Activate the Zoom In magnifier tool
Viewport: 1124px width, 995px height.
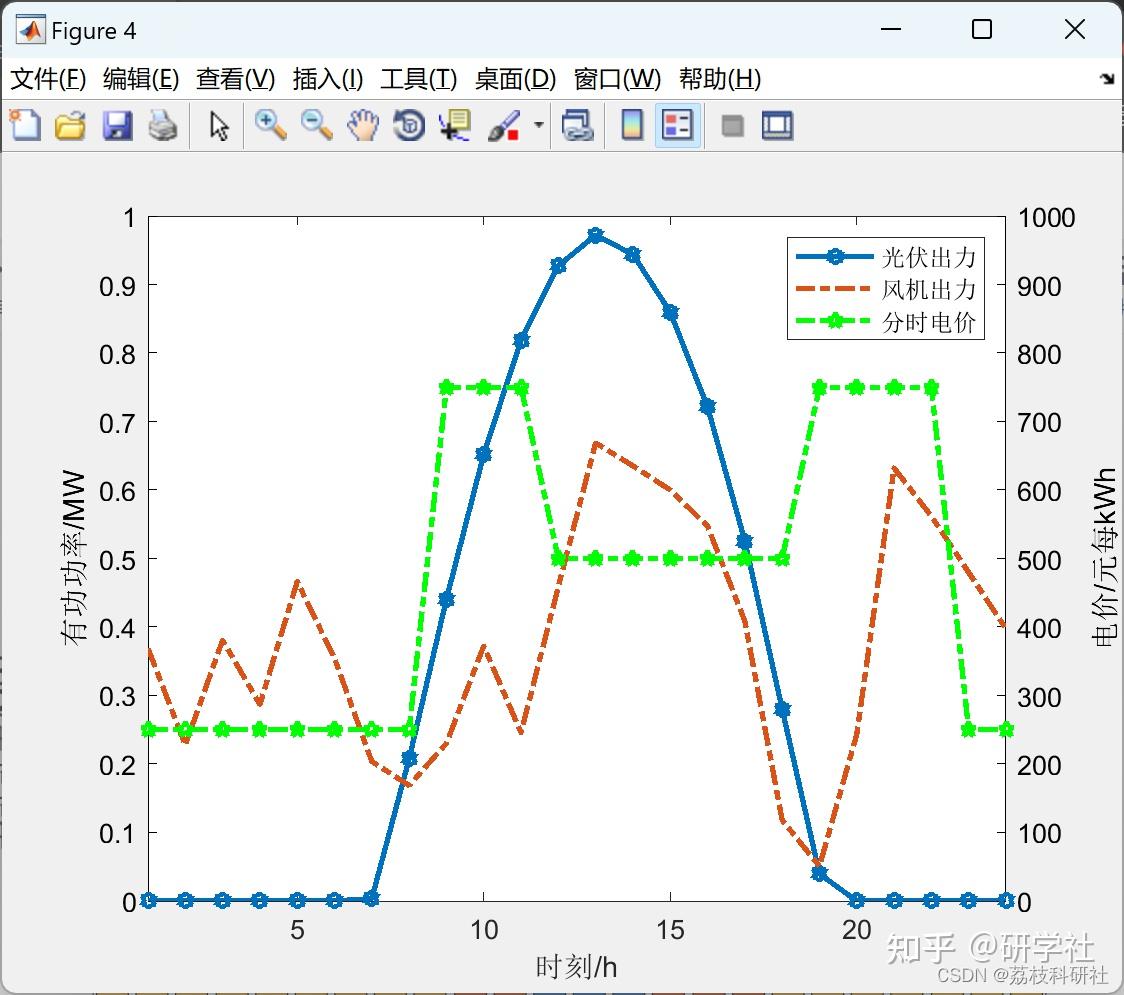tap(270, 125)
